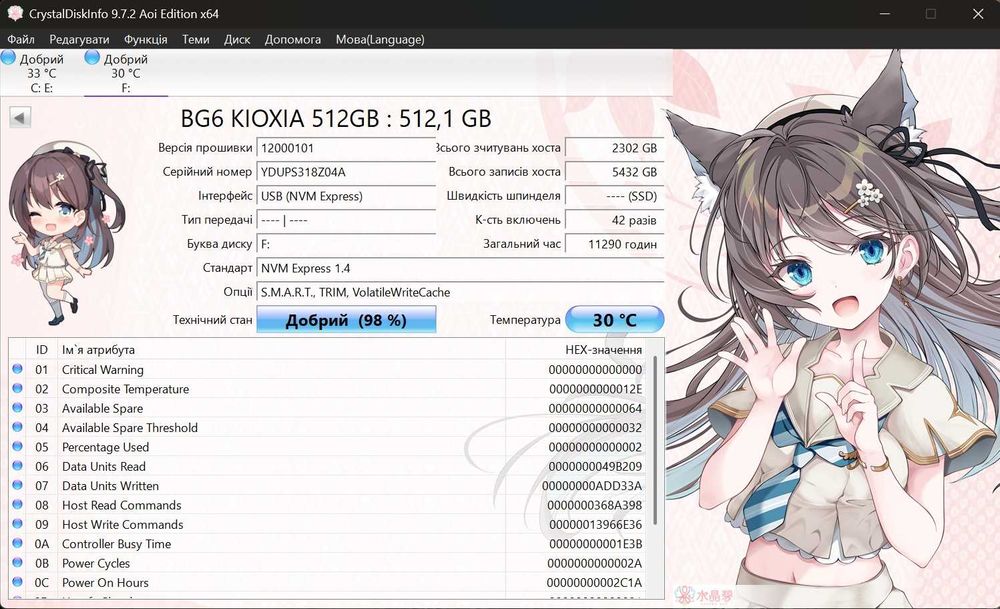Image resolution: width=1000 pixels, height=609 pixels.
Task: Click status dot of Controller Busy Time row
Action: [17, 543]
